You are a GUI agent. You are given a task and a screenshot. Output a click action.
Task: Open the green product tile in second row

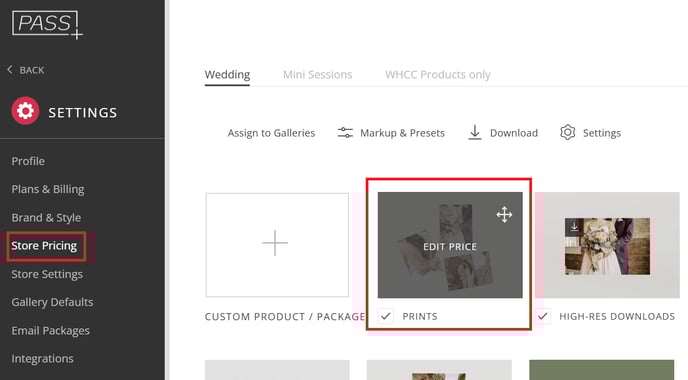(602, 370)
